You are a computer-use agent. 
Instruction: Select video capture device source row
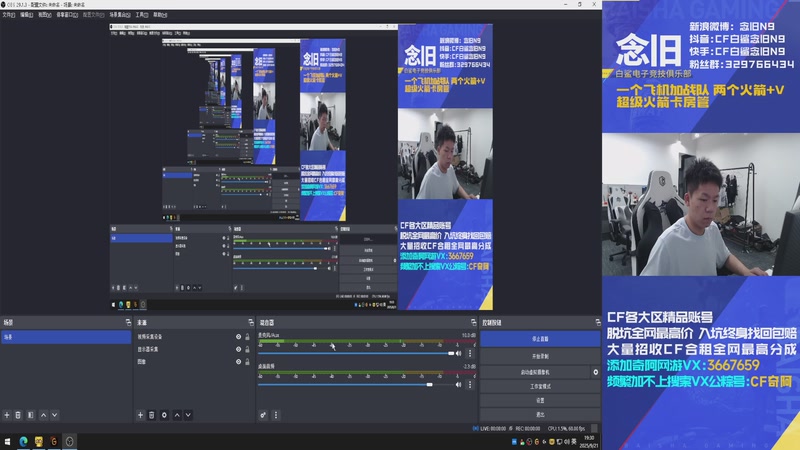(193, 337)
